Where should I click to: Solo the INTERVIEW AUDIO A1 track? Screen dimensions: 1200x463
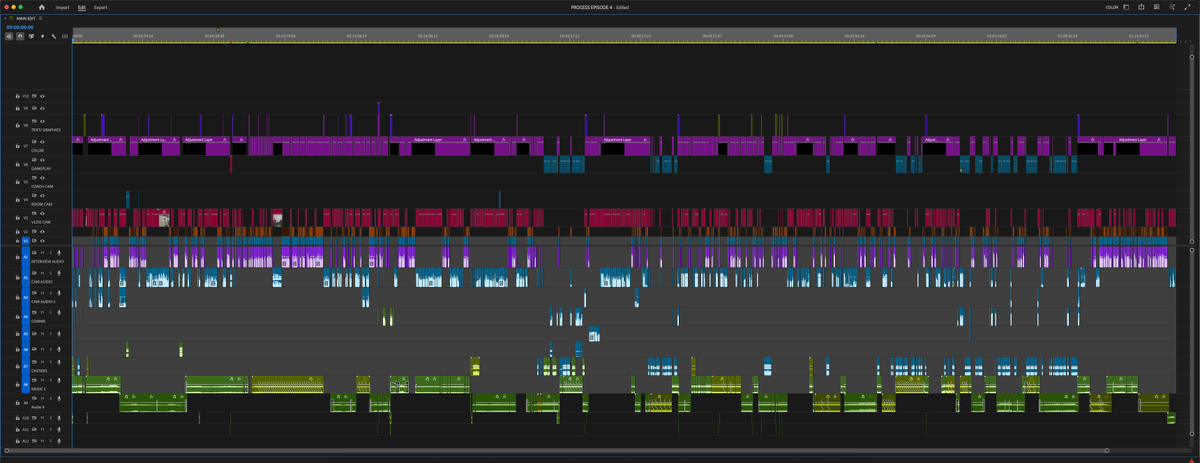coord(50,254)
